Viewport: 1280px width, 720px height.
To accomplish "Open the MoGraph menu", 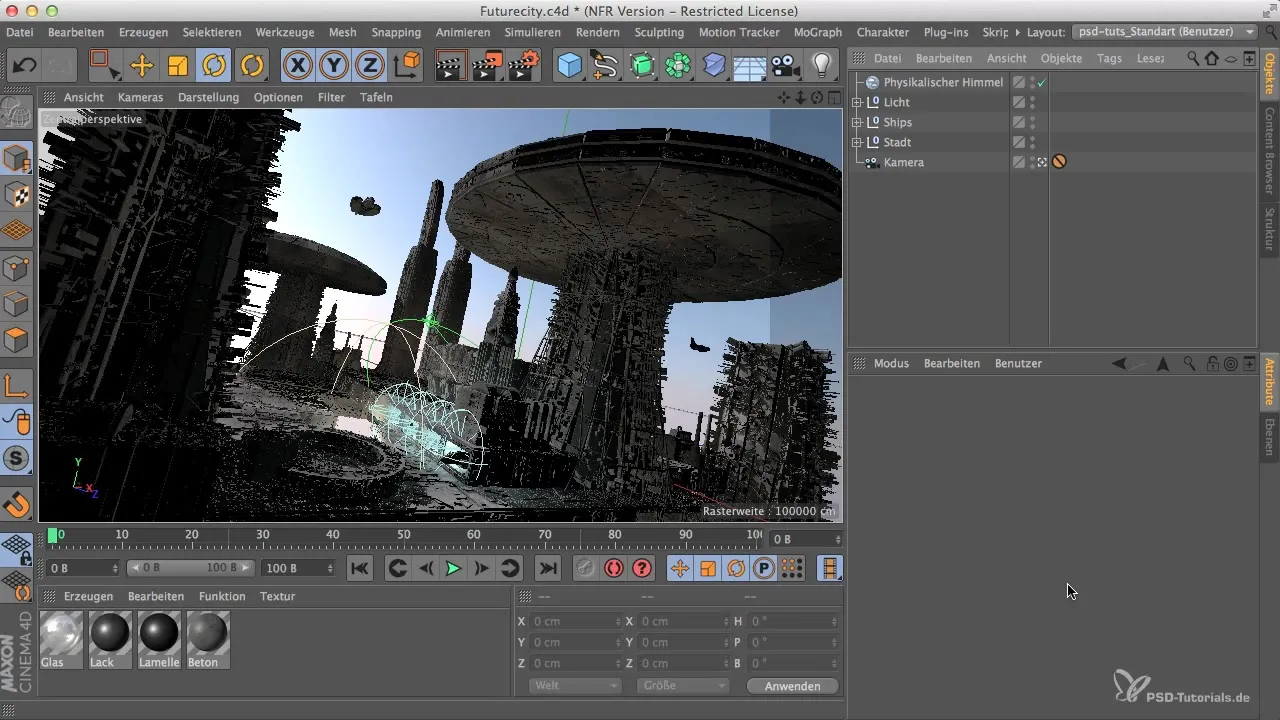I will coord(818,32).
